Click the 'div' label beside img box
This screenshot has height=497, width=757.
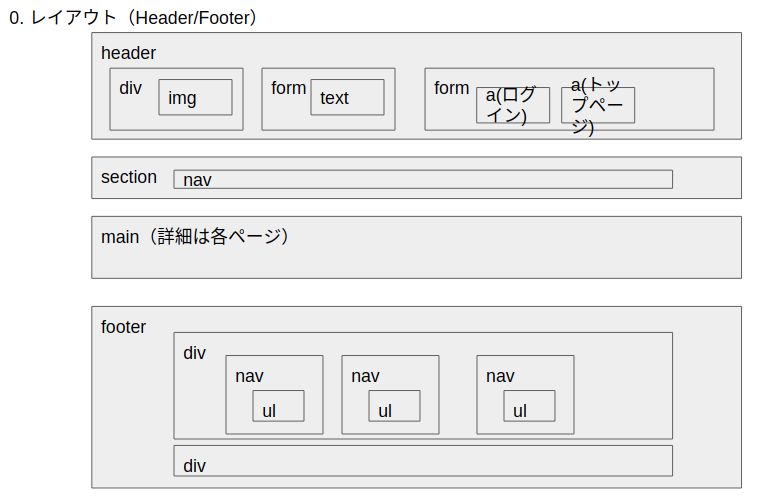(130, 88)
